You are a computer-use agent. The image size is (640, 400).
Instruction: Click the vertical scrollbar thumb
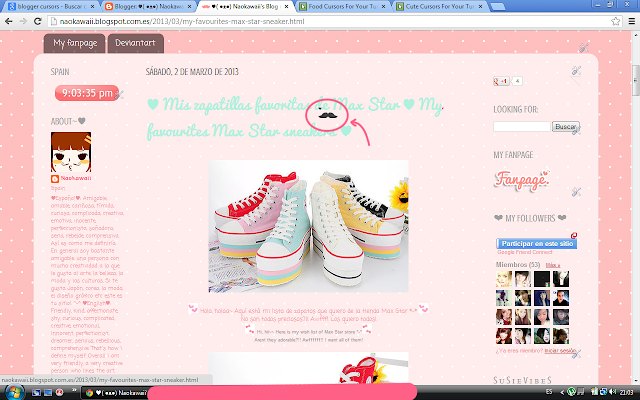point(636,80)
